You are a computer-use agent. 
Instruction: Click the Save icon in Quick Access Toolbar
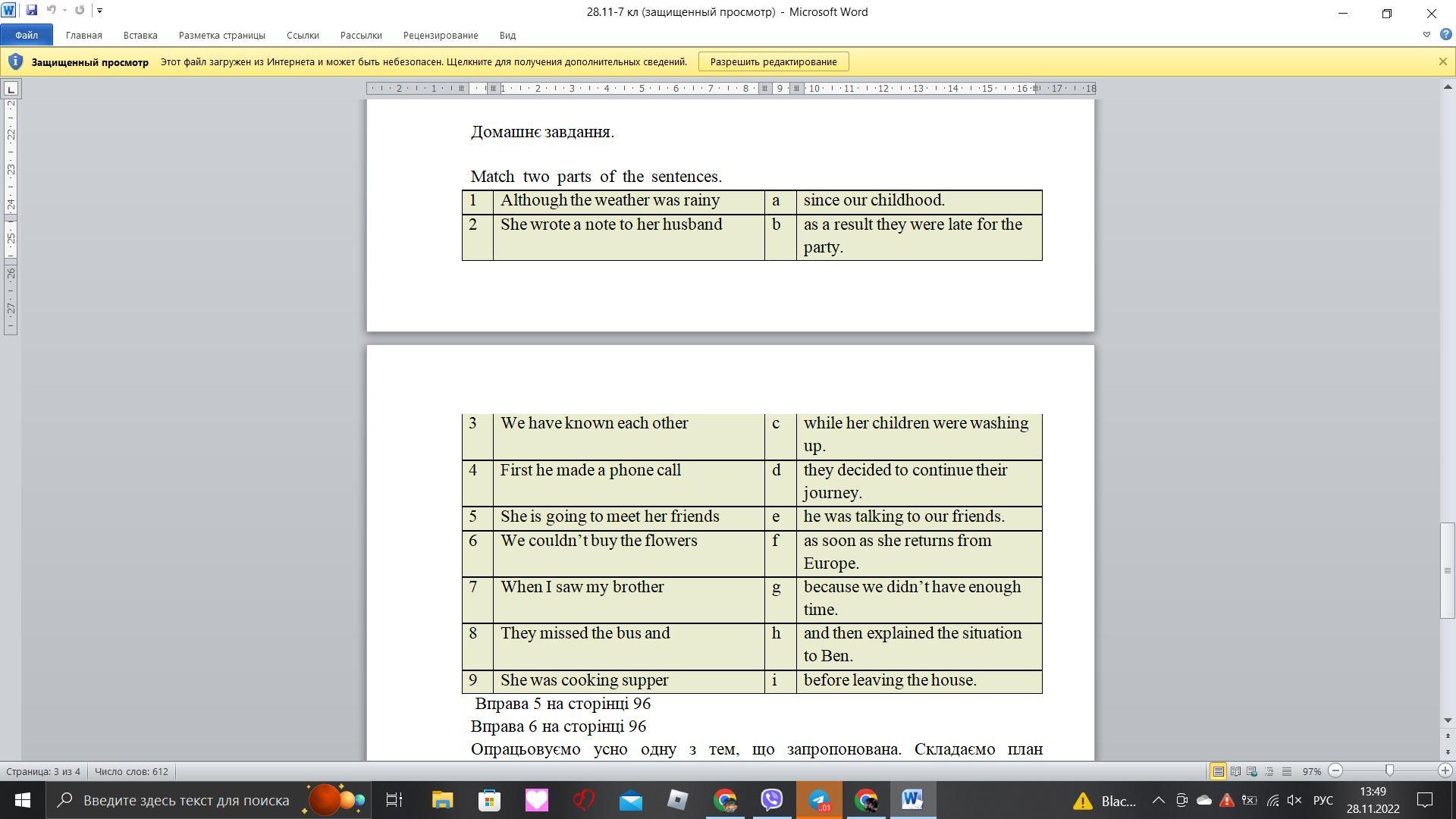click(x=31, y=11)
